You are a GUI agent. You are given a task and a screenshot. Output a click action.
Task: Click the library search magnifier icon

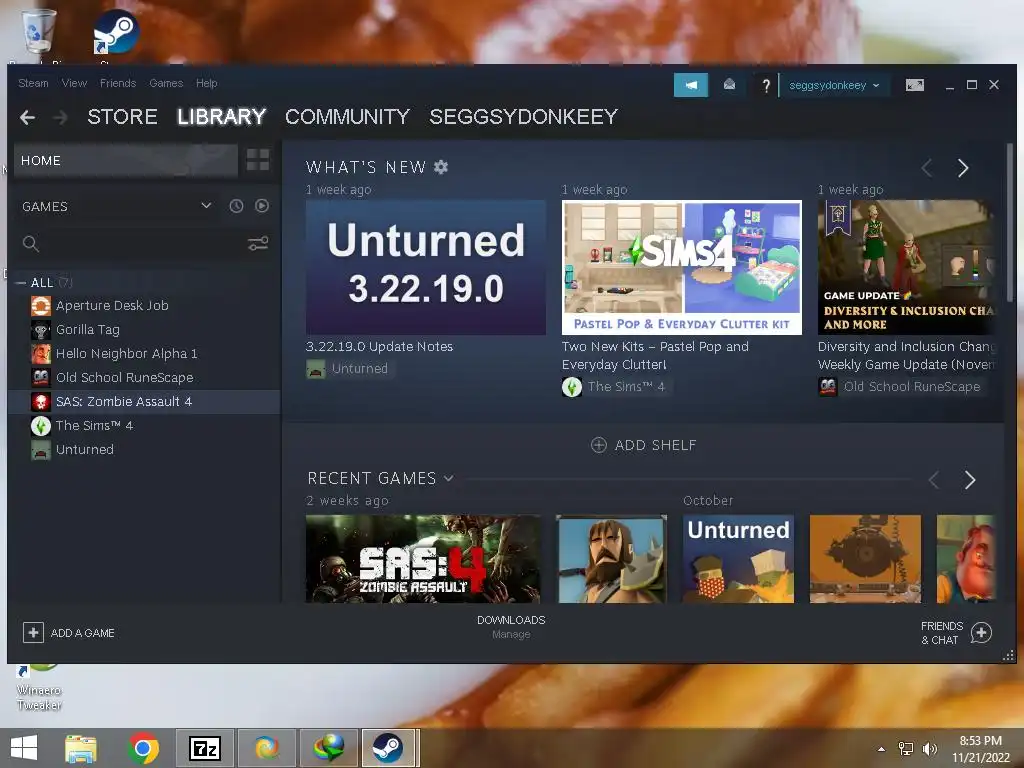click(x=31, y=244)
